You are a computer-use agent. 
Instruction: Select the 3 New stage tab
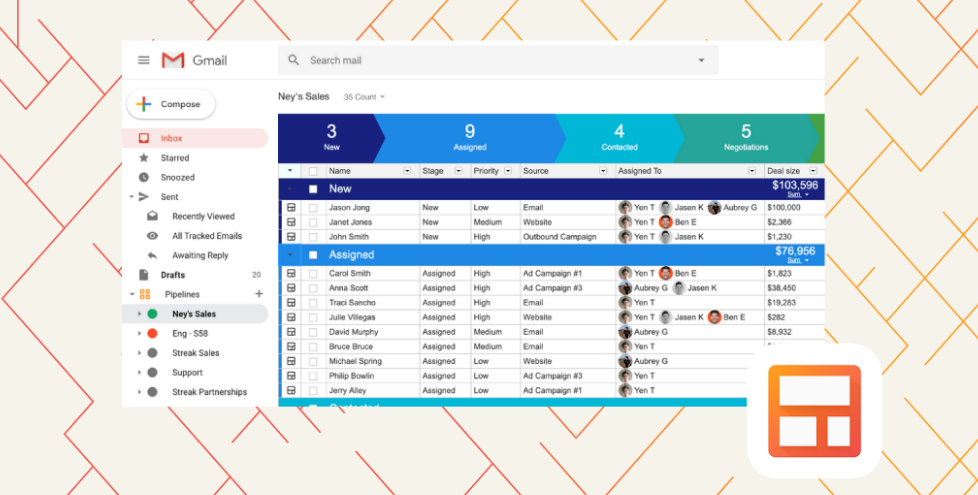click(x=331, y=138)
